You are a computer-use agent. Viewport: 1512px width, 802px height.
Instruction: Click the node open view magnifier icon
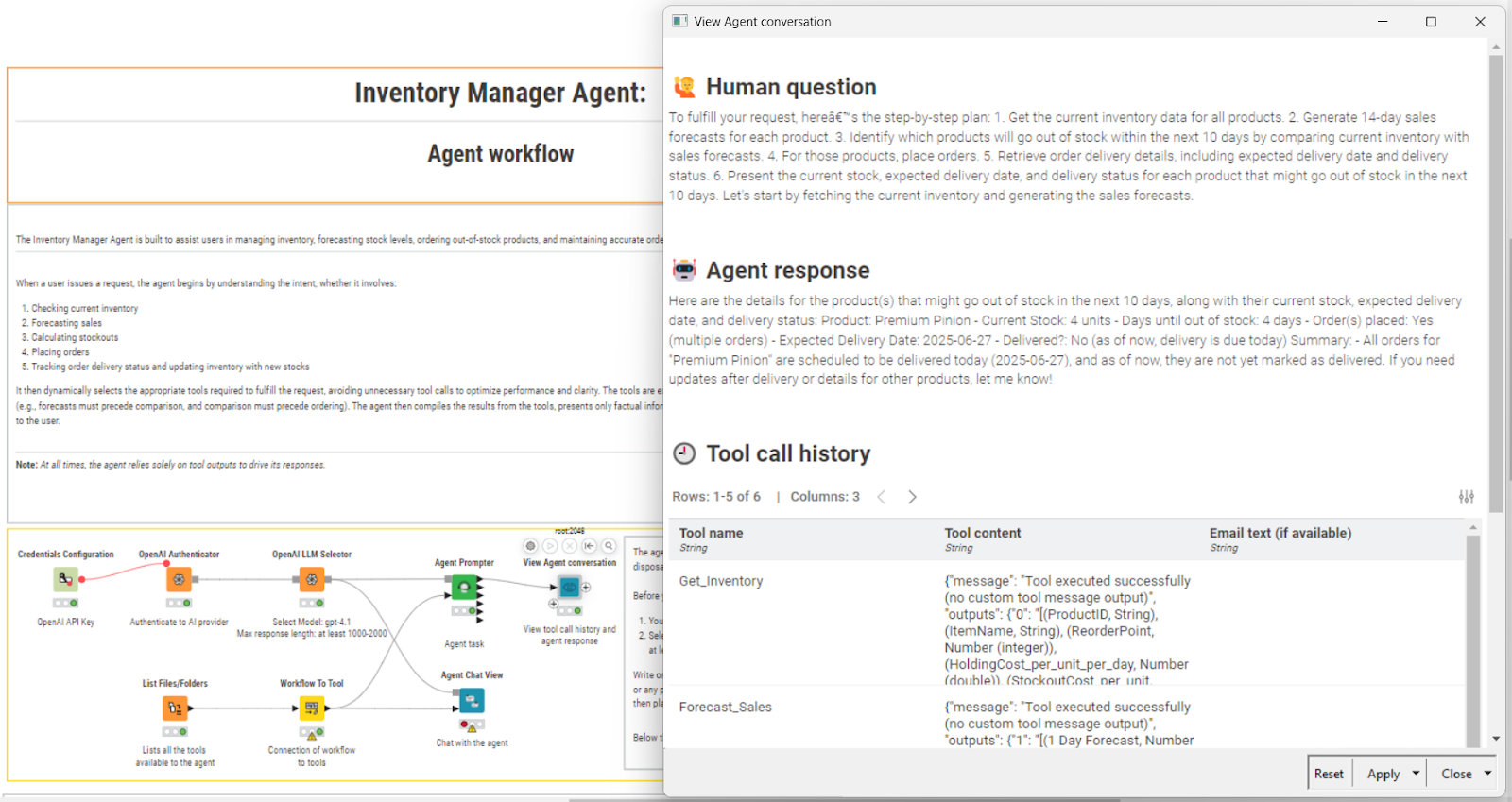[610, 546]
